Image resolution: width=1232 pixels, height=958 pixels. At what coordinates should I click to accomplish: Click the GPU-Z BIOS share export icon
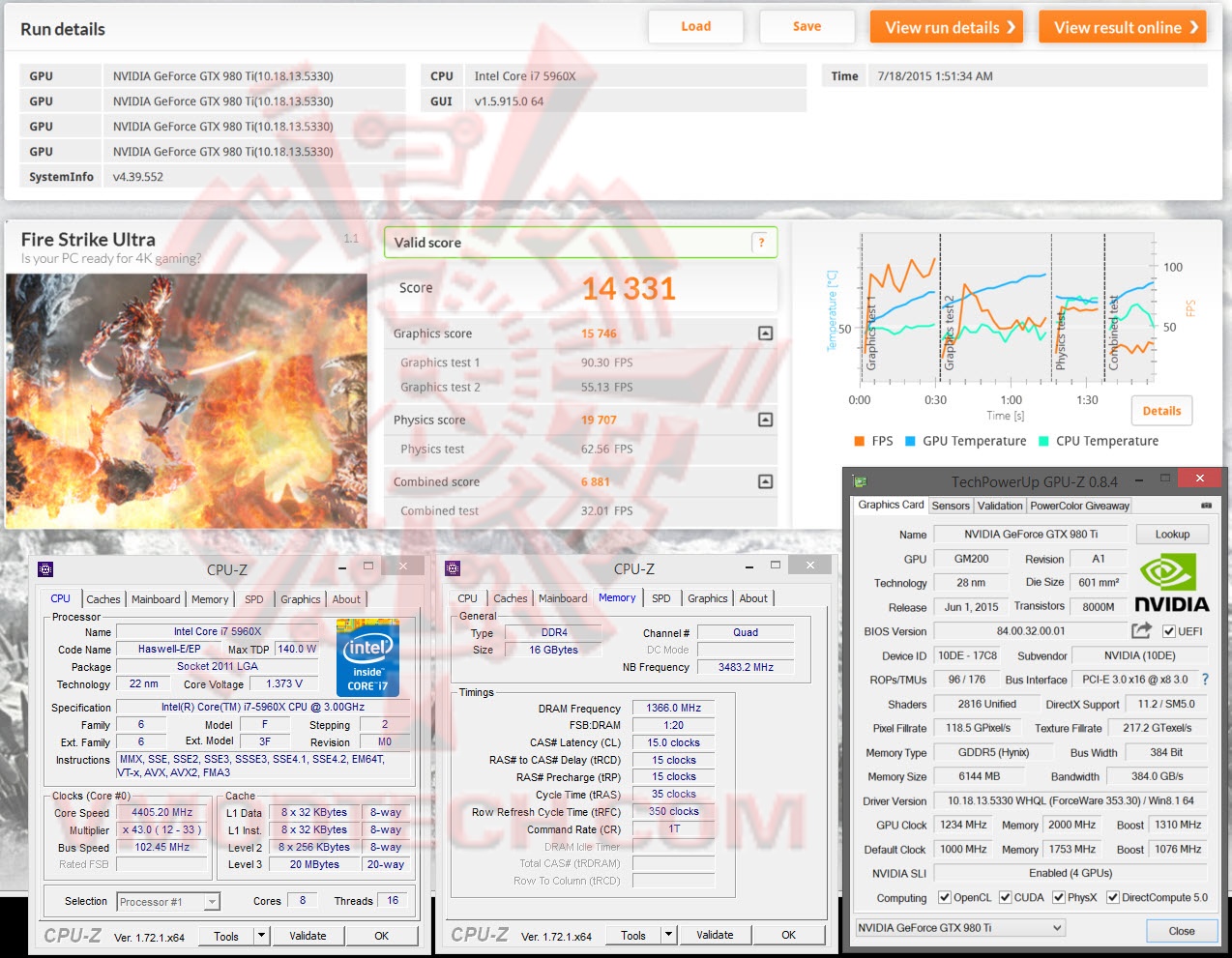(x=1141, y=630)
